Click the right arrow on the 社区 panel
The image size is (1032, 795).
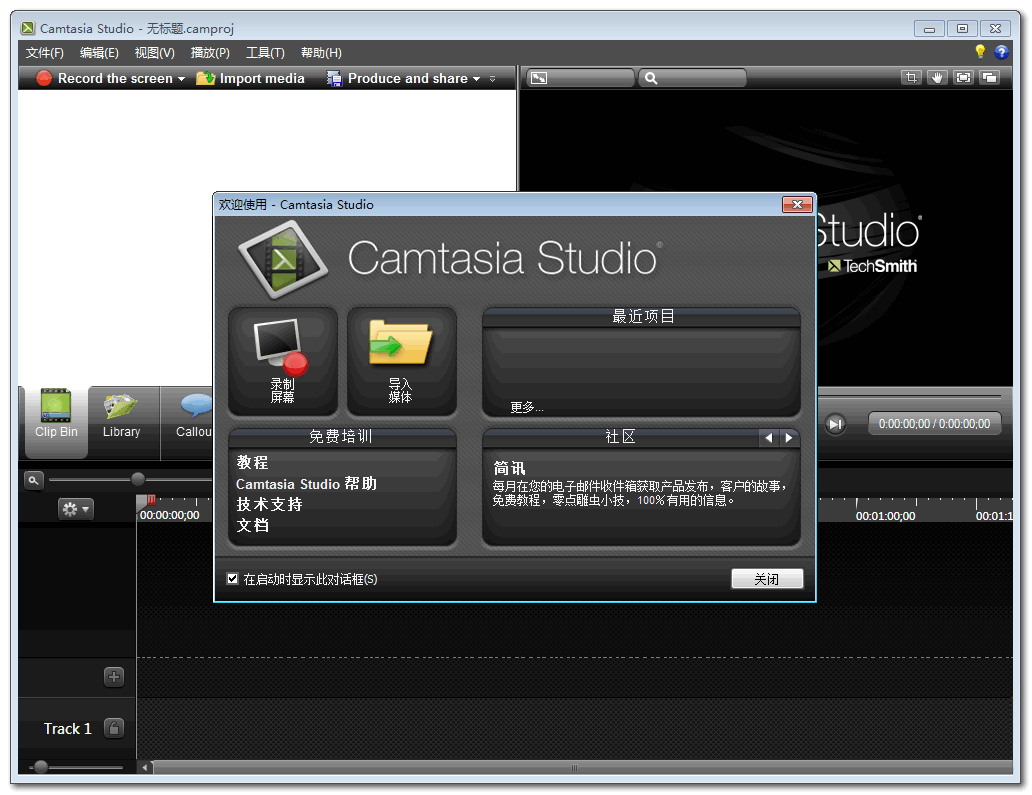789,437
